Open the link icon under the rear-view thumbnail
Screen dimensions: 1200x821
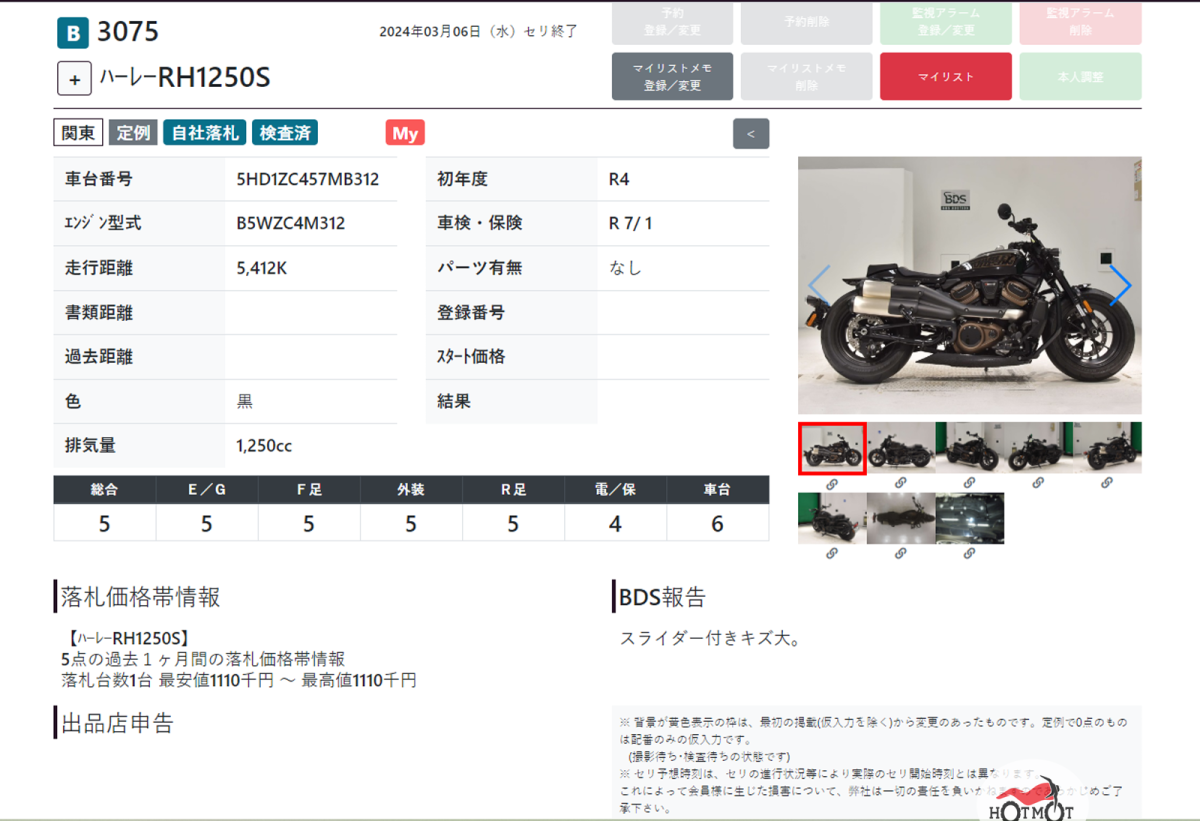pyautogui.click(x=832, y=553)
